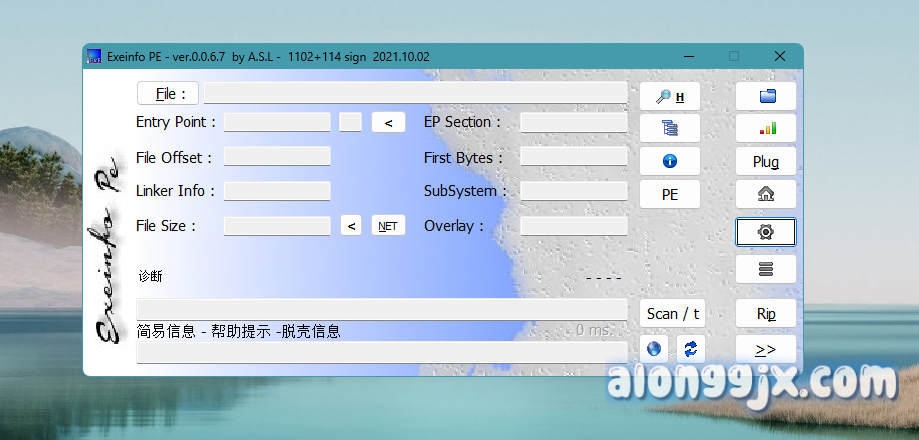Click the three-line menu icon button

766,269
